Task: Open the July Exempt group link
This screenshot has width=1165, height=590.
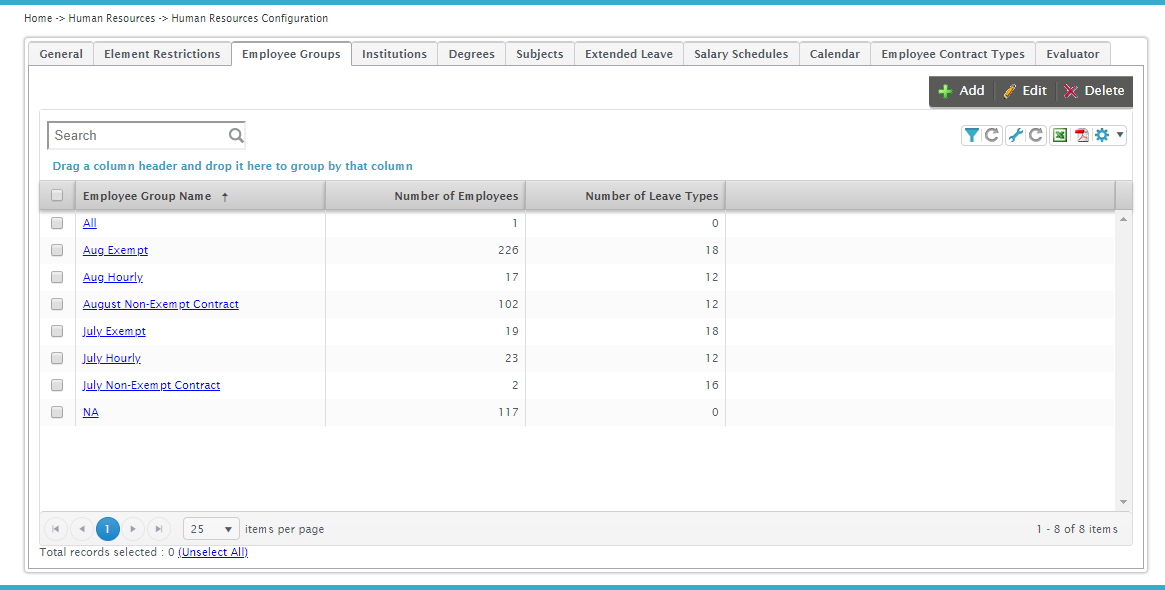Action: pyautogui.click(x=114, y=331)
